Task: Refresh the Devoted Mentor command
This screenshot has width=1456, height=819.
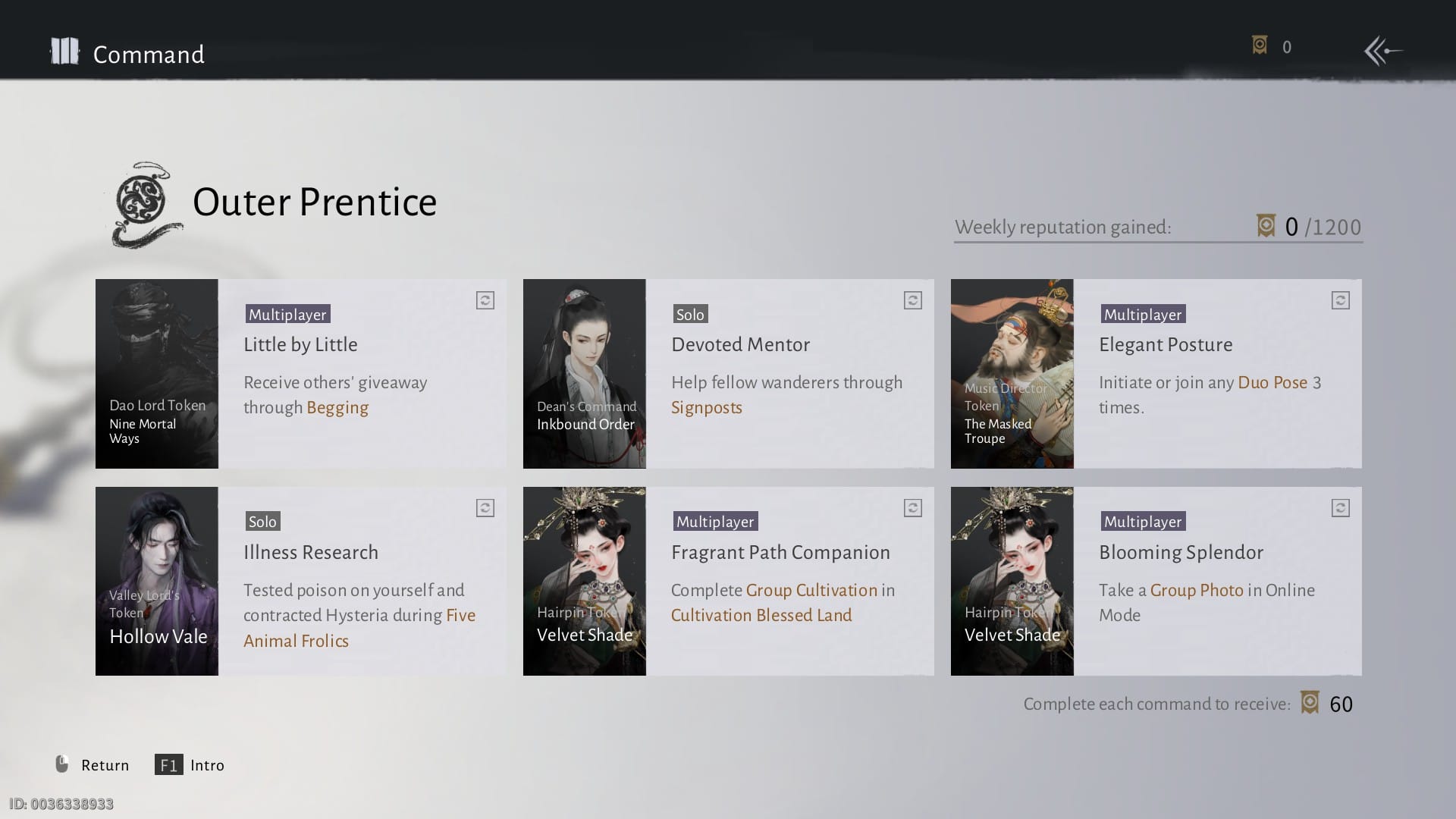Action: [x=913, y=300]
